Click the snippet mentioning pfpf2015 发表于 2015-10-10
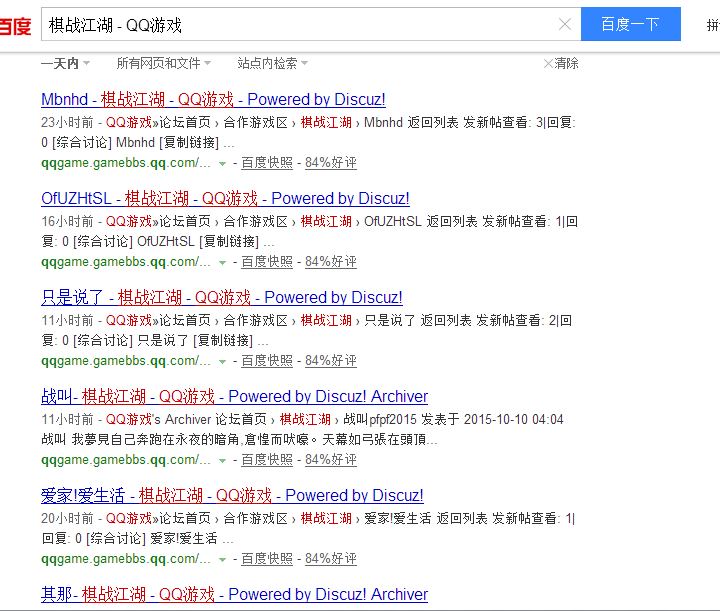Viewport: 720px width, 611px height. 302,429
